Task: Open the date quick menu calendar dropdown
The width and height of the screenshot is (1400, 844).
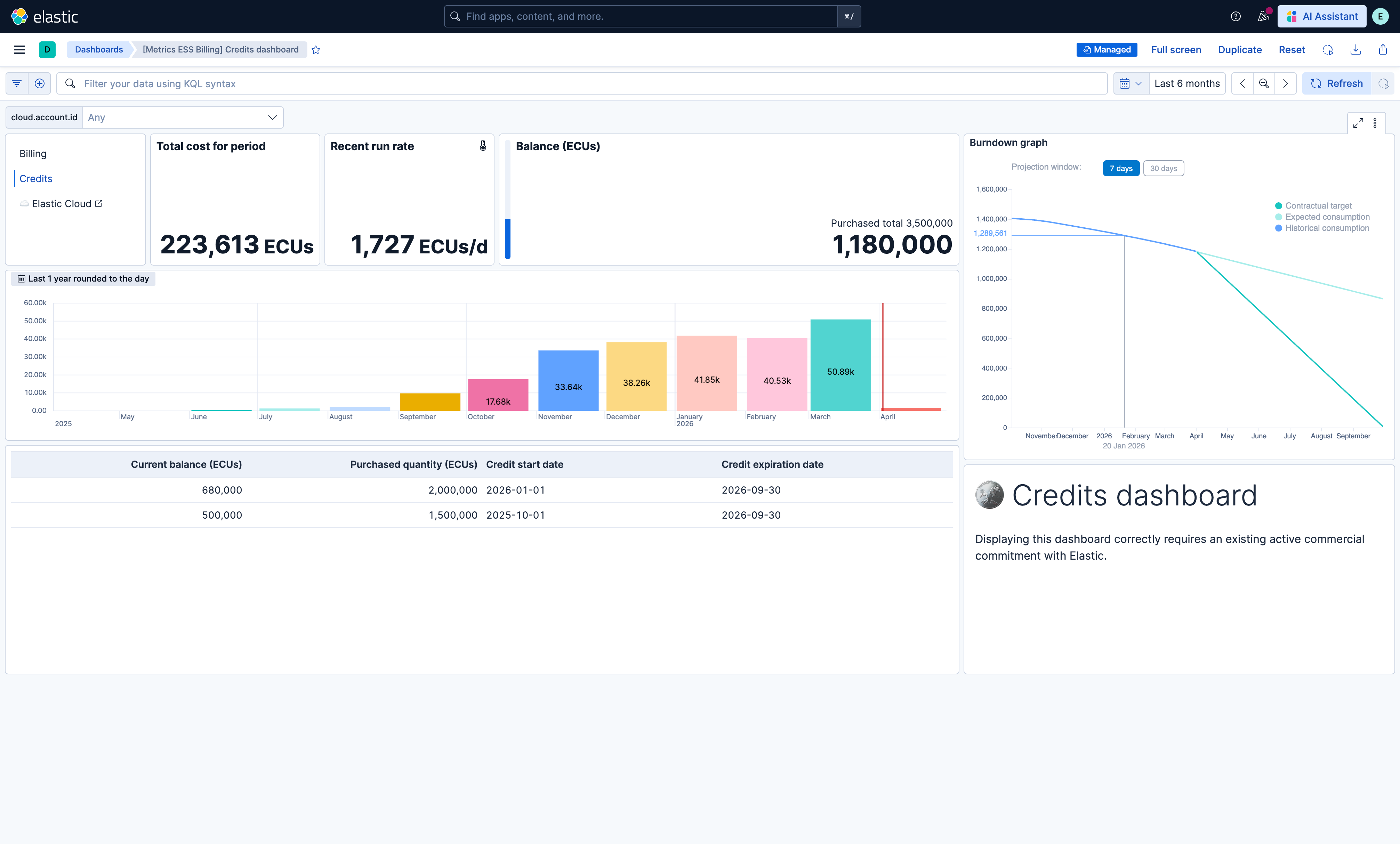Action: coord(1131,83)
